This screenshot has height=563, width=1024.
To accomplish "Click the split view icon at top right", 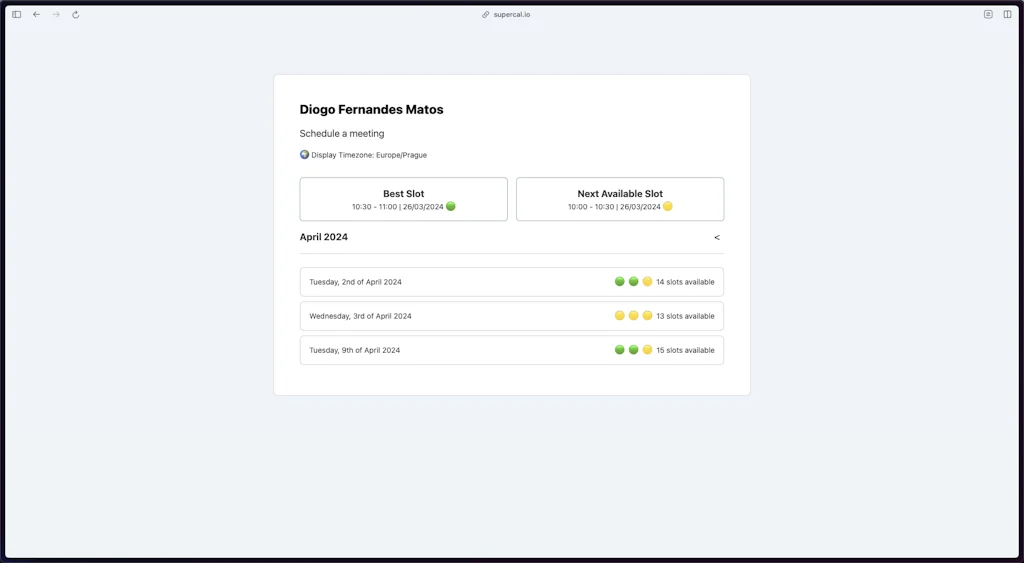I will point(1007,15).
